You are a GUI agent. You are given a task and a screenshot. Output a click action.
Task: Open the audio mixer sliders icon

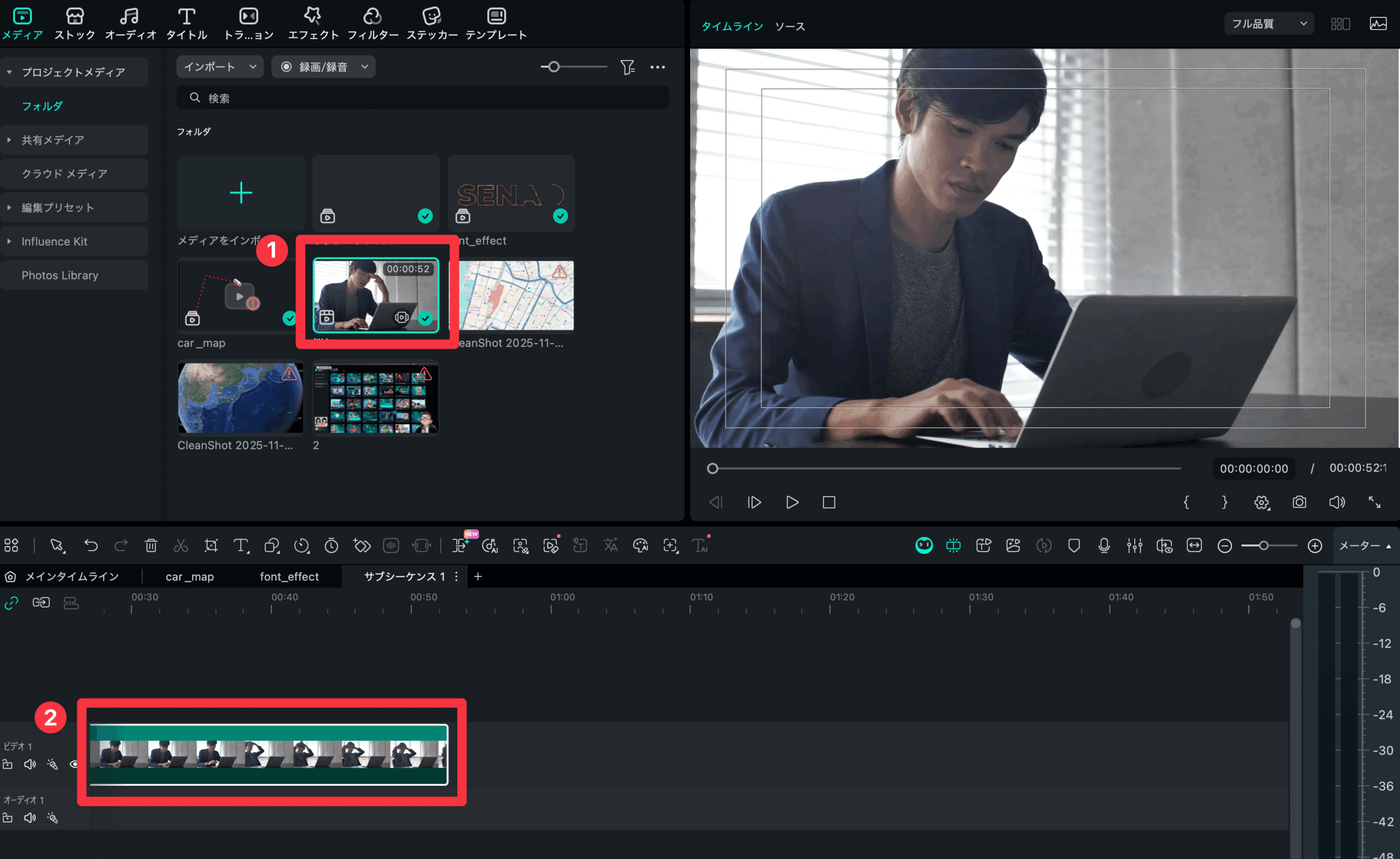tap(1135, 545)
